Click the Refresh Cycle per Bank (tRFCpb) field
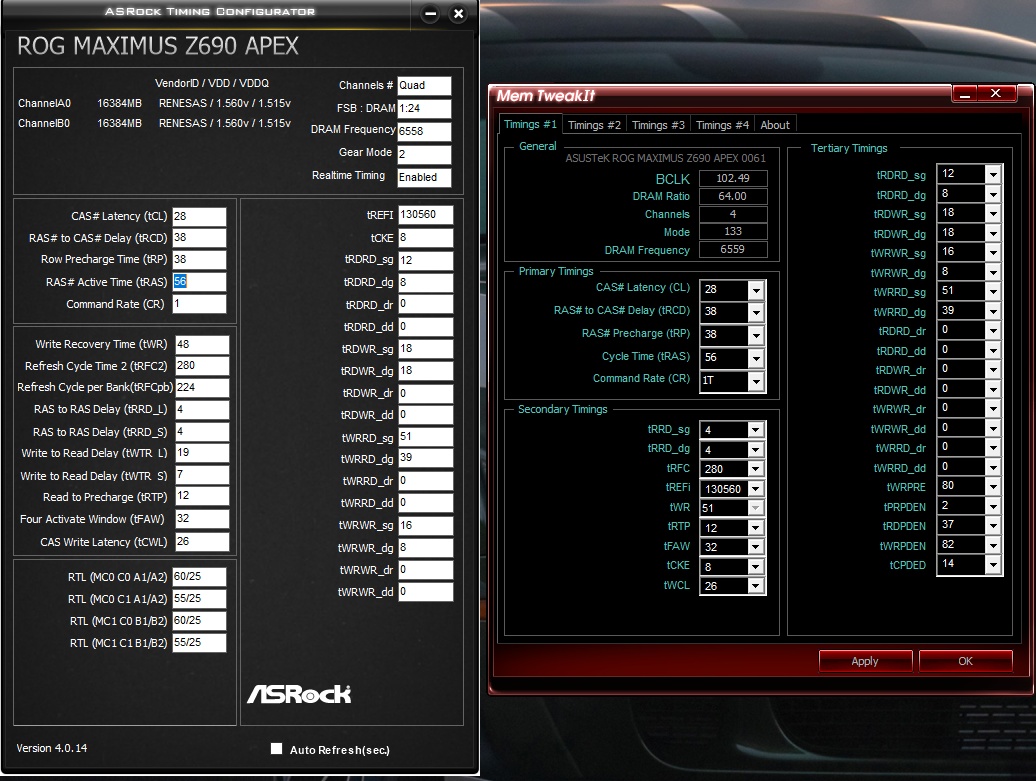Image resolution: width=1036 pixels, height=781 pixels. coord(202,388)
